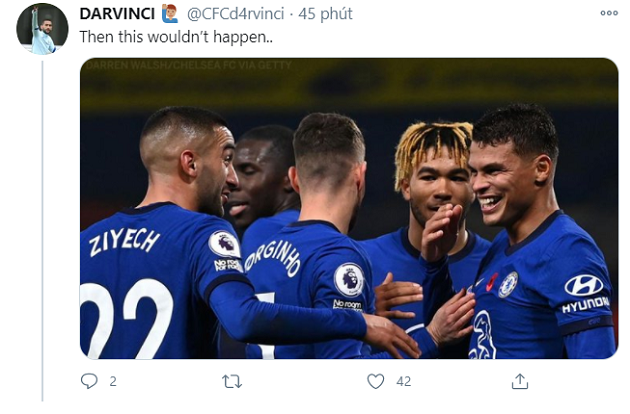Retweet this post using the retweet icon
The image size is (630, 414).
(x=232, y=381)
